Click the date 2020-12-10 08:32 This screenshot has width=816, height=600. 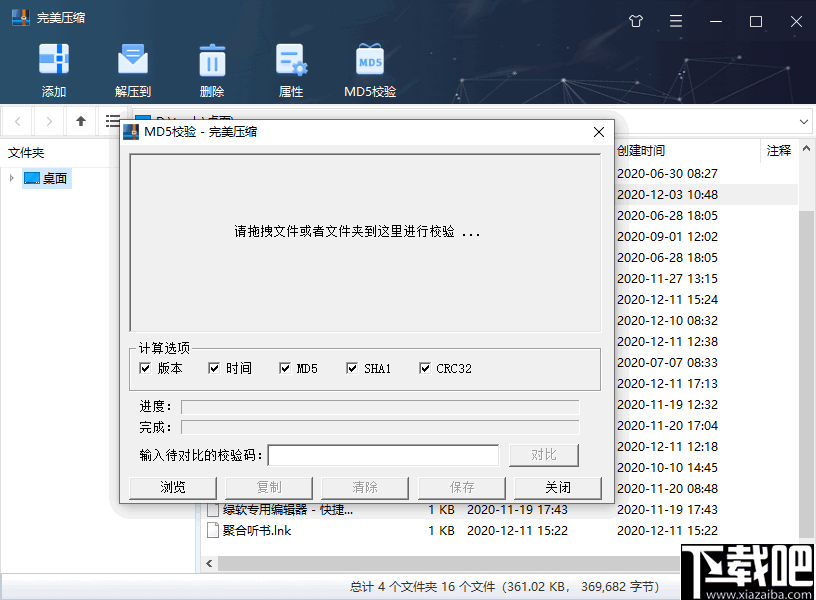pos(667,321)
